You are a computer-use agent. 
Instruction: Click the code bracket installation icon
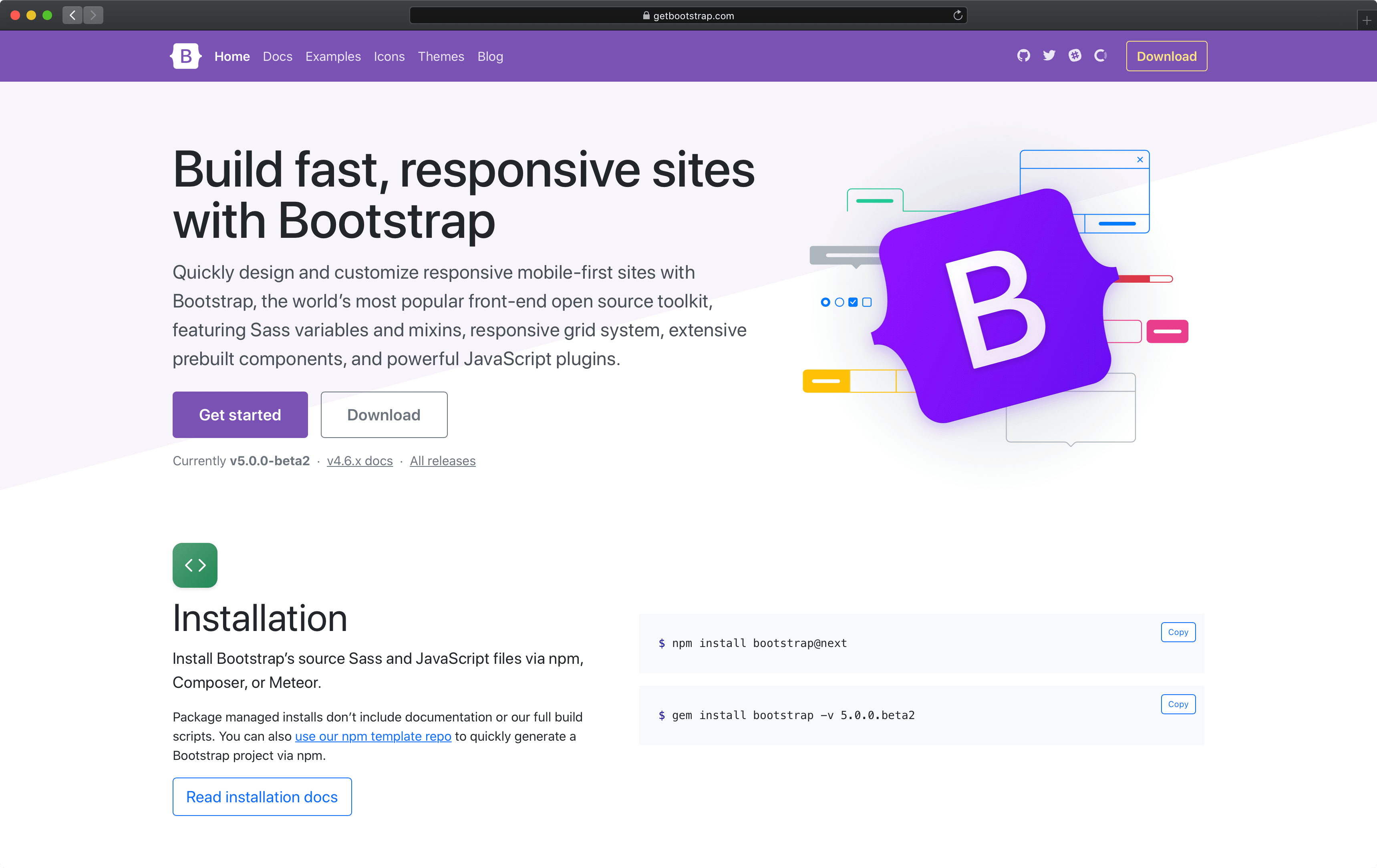195,565
